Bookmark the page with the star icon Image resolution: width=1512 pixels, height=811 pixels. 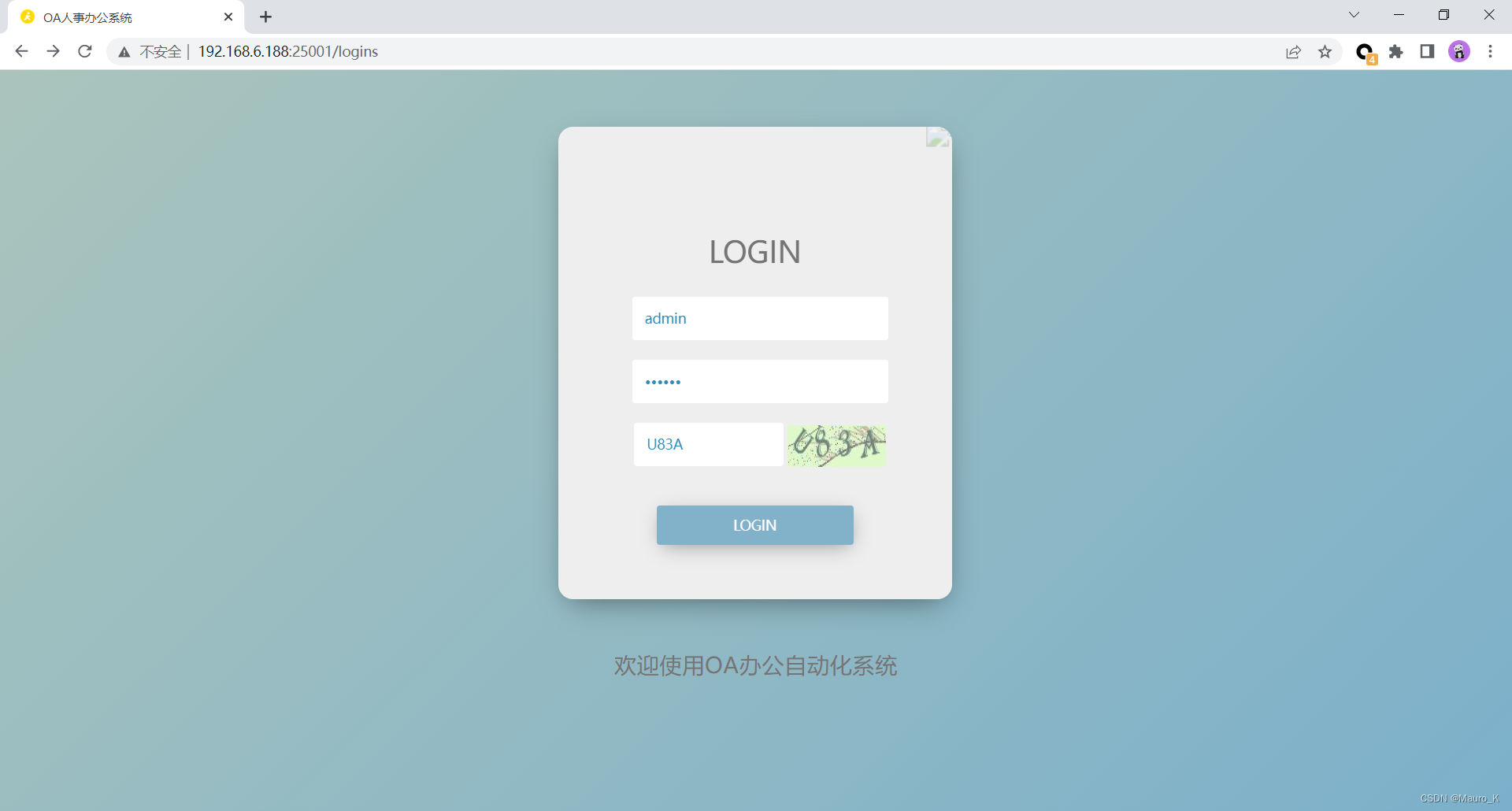tap(1325, 51)
